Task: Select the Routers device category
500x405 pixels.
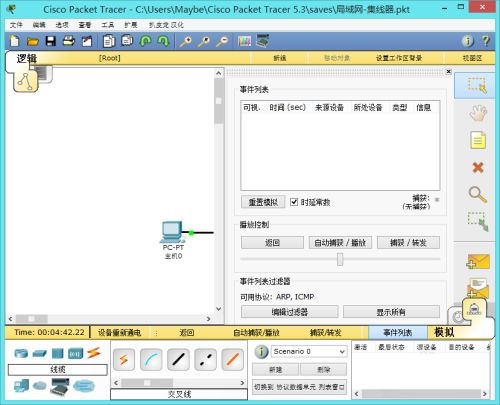Action: [x=21, y=353]
